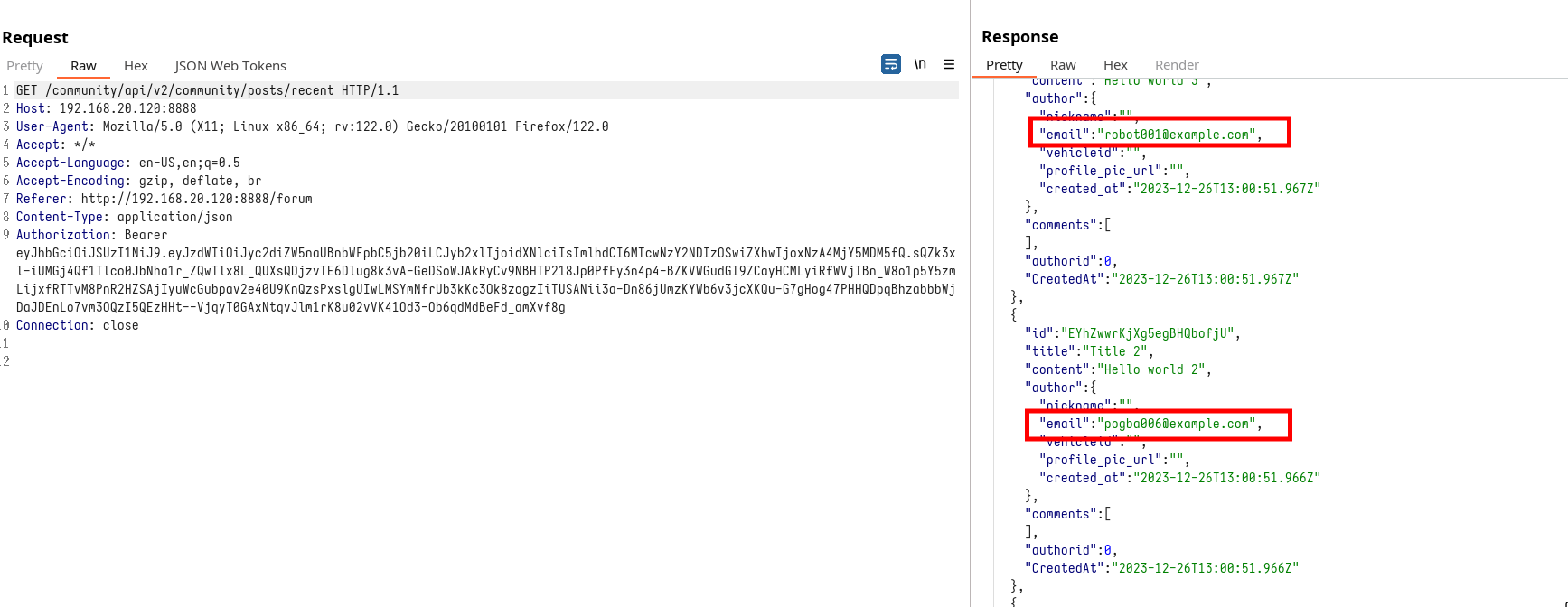This screenshot has height=607, width=1568.
Task: Switch to the Response Render tab
Action: pos(1177,65)
